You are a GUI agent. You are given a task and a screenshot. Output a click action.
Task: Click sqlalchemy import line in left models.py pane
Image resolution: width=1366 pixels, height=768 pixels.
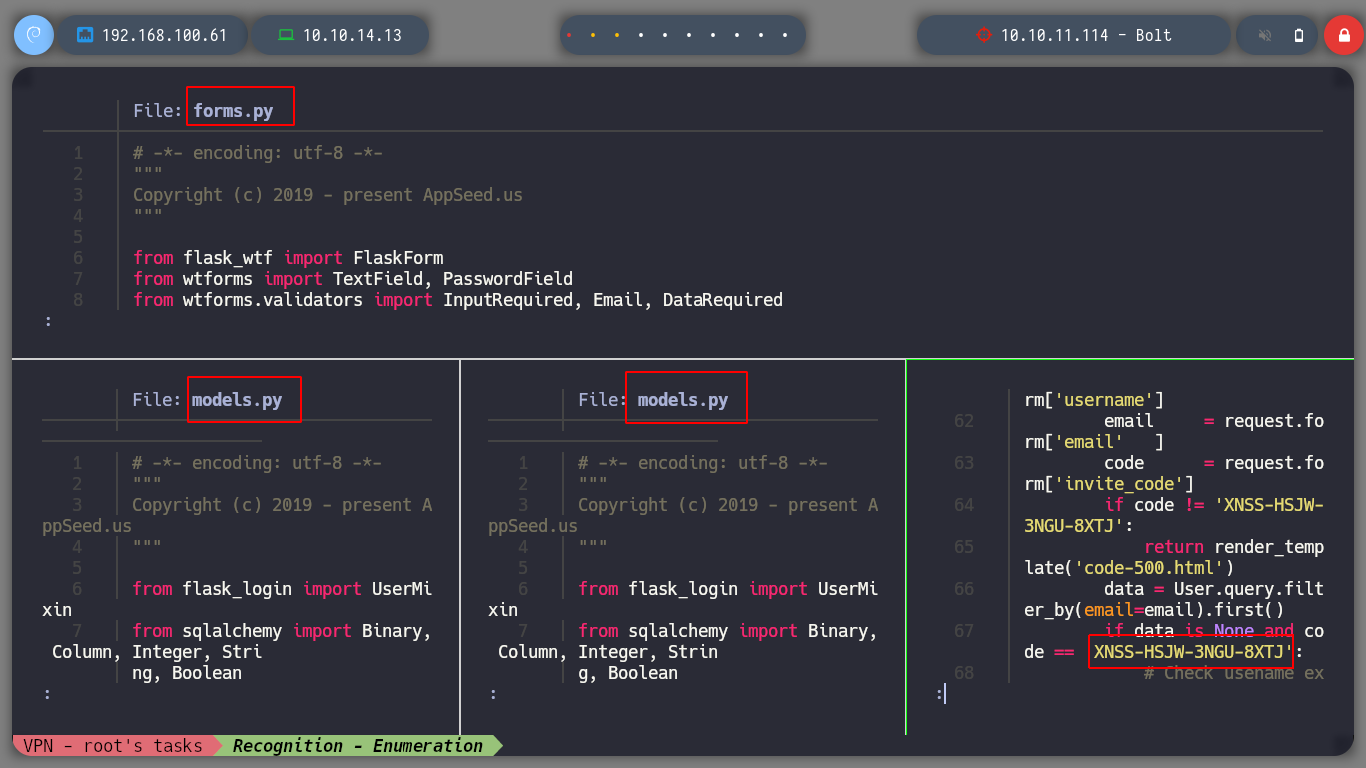pos(282,631)
